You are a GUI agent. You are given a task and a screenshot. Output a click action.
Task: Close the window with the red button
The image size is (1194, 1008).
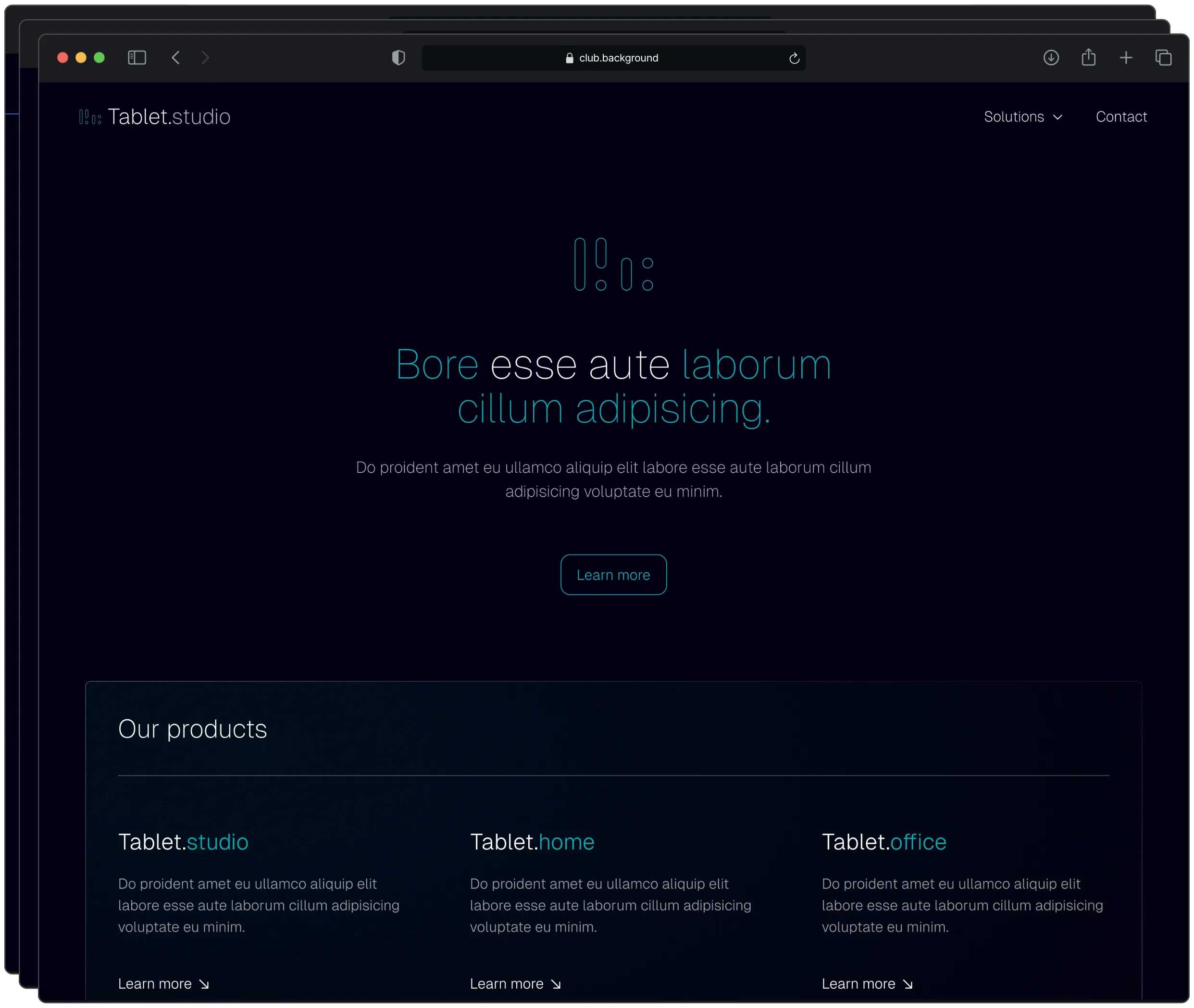63,58
